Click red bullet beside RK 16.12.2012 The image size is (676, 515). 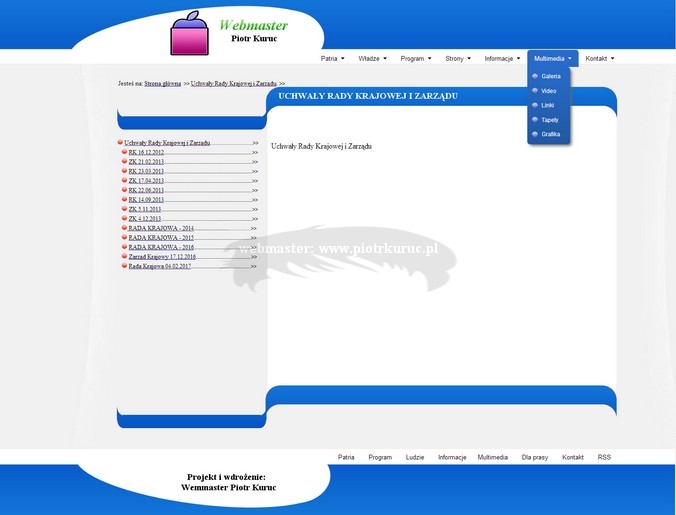point(125,152)
